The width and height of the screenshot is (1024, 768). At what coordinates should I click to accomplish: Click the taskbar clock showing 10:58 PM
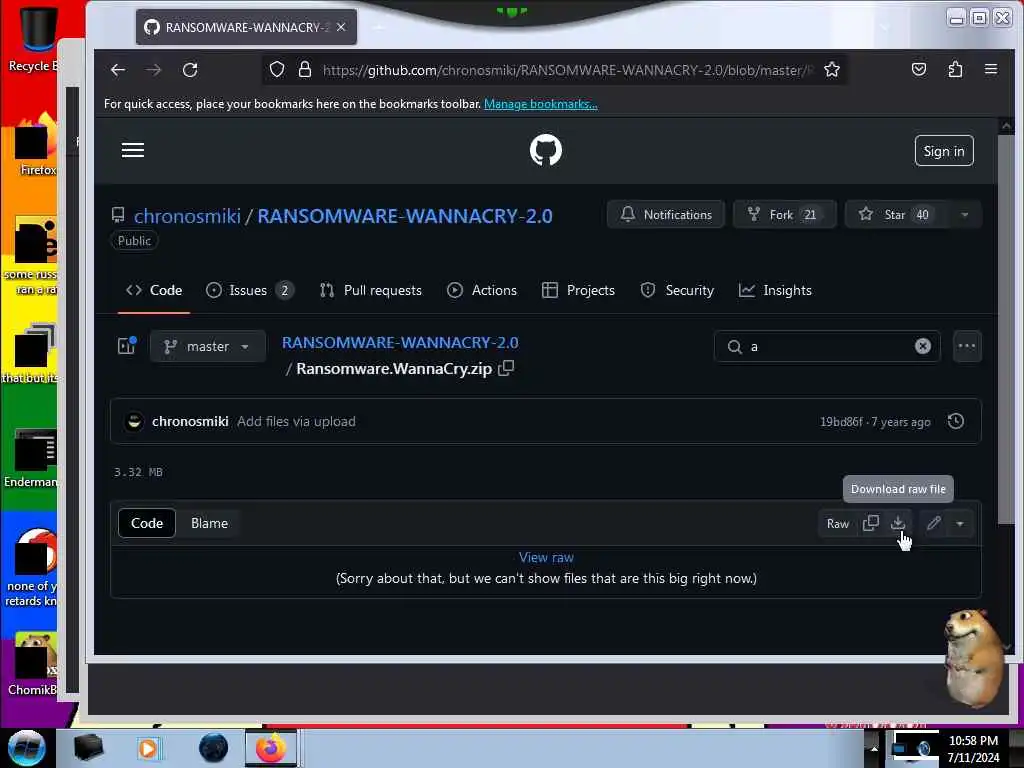pyautogui.click(x=973, y=748)
